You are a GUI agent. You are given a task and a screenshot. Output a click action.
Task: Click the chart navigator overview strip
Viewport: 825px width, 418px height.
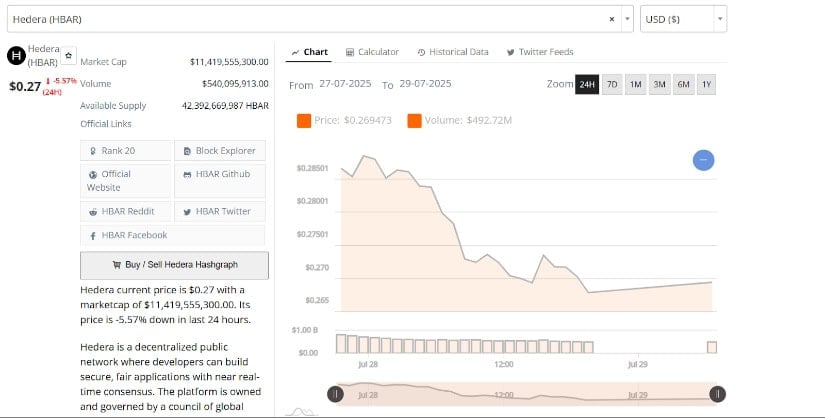pos(526,394)
